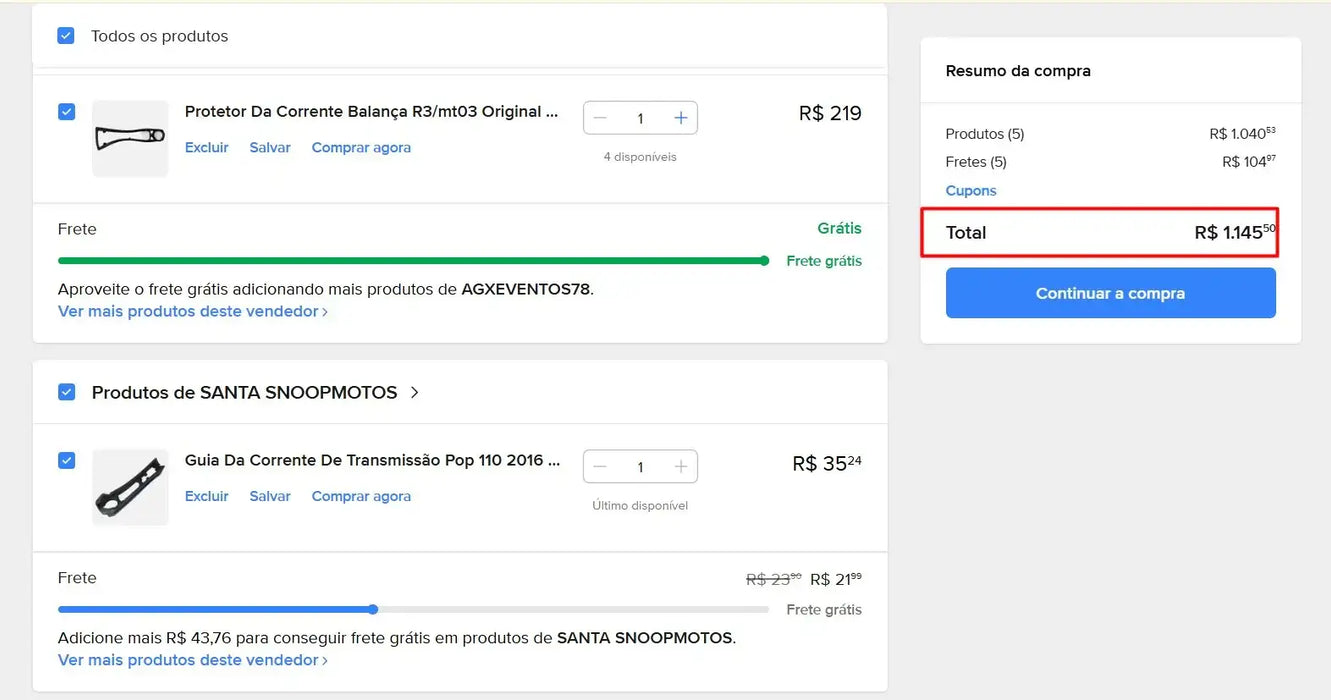Viewport: 1331px width, 700px height.
Task: Expand Produtos de SANTA SNOOPMOTOS section
Action: [414, 392]
